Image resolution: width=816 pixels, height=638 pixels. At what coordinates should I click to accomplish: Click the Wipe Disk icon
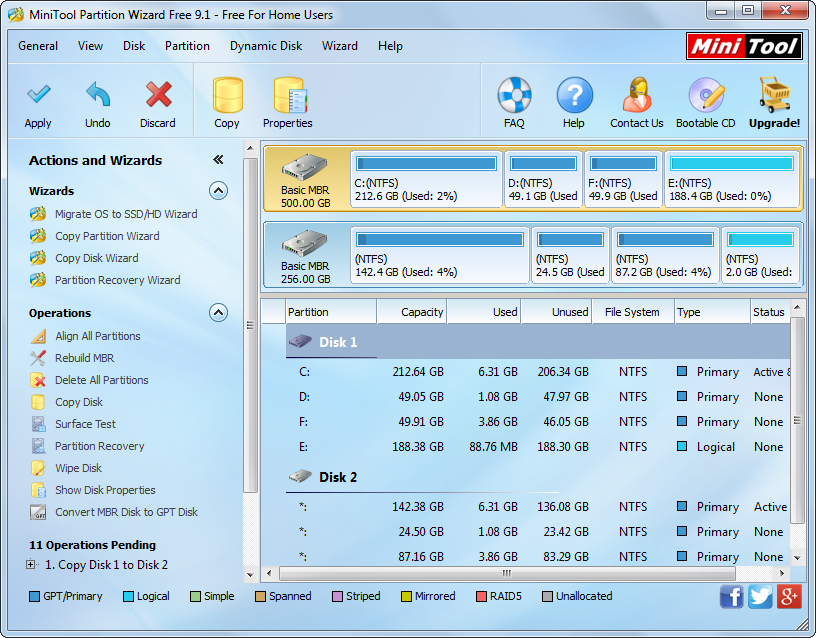38,468
